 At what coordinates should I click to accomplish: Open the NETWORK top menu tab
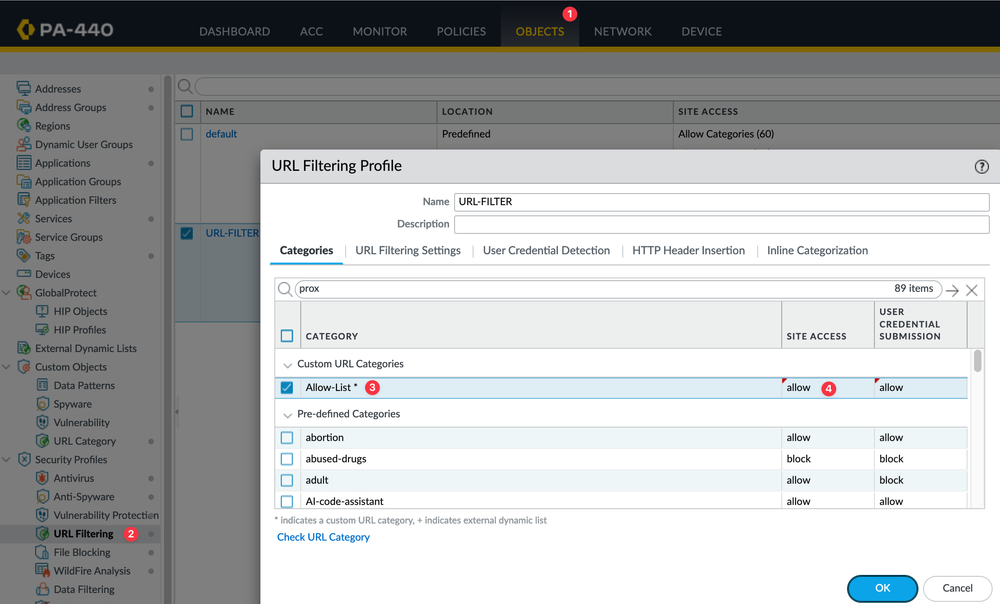(x=622, y=31)
